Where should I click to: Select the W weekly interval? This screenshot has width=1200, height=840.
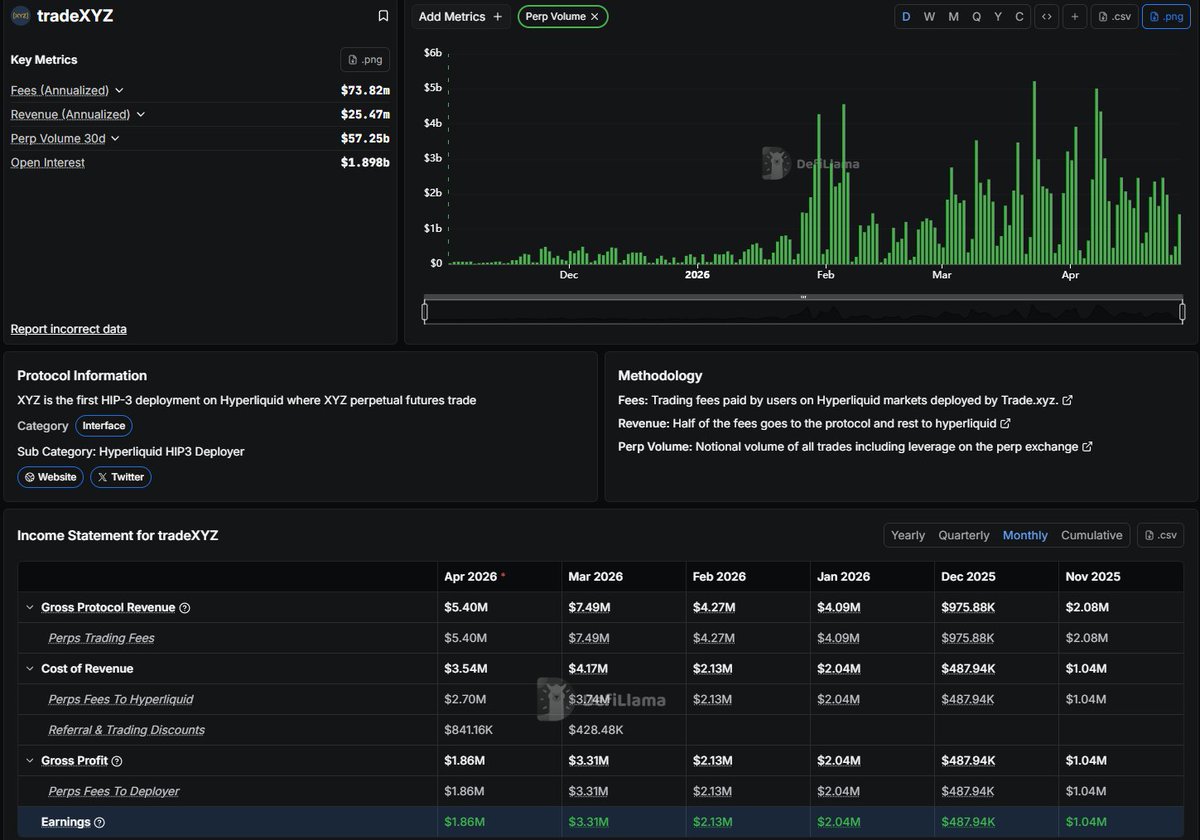pyautogui.click(x=930, y=16)
